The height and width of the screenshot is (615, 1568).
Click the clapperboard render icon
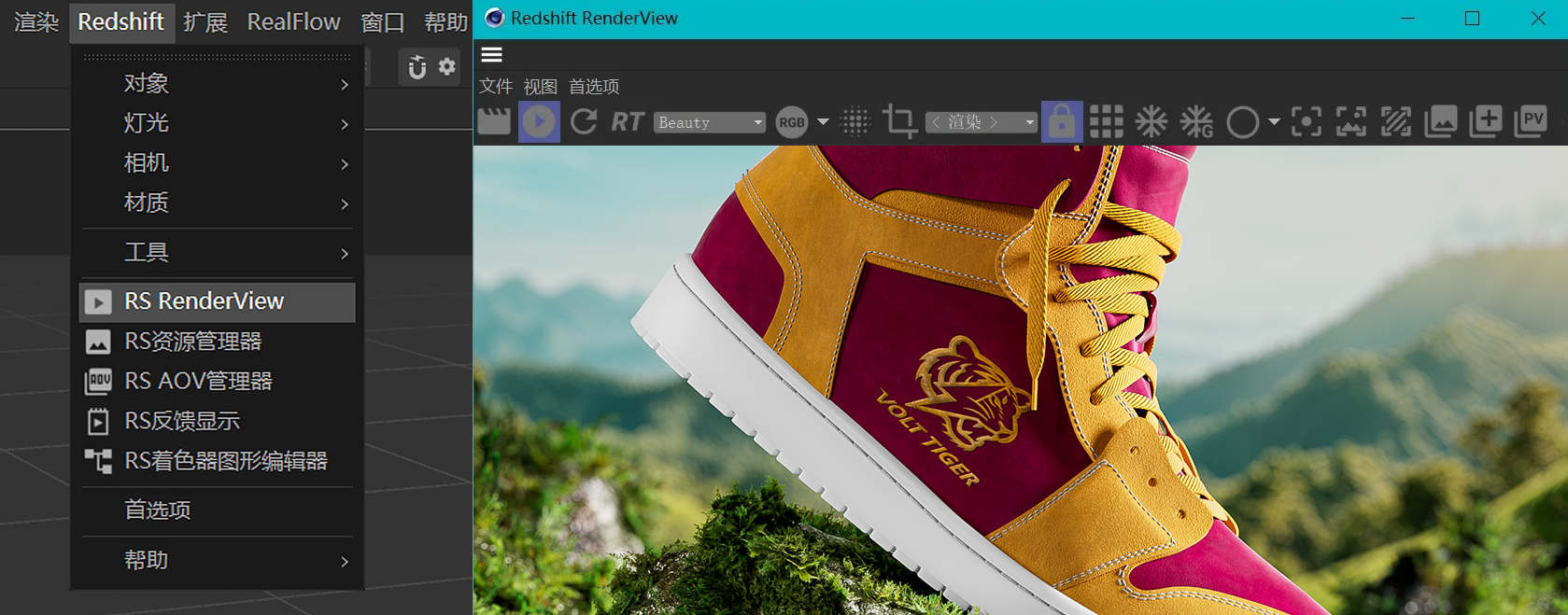click(494, 121)
